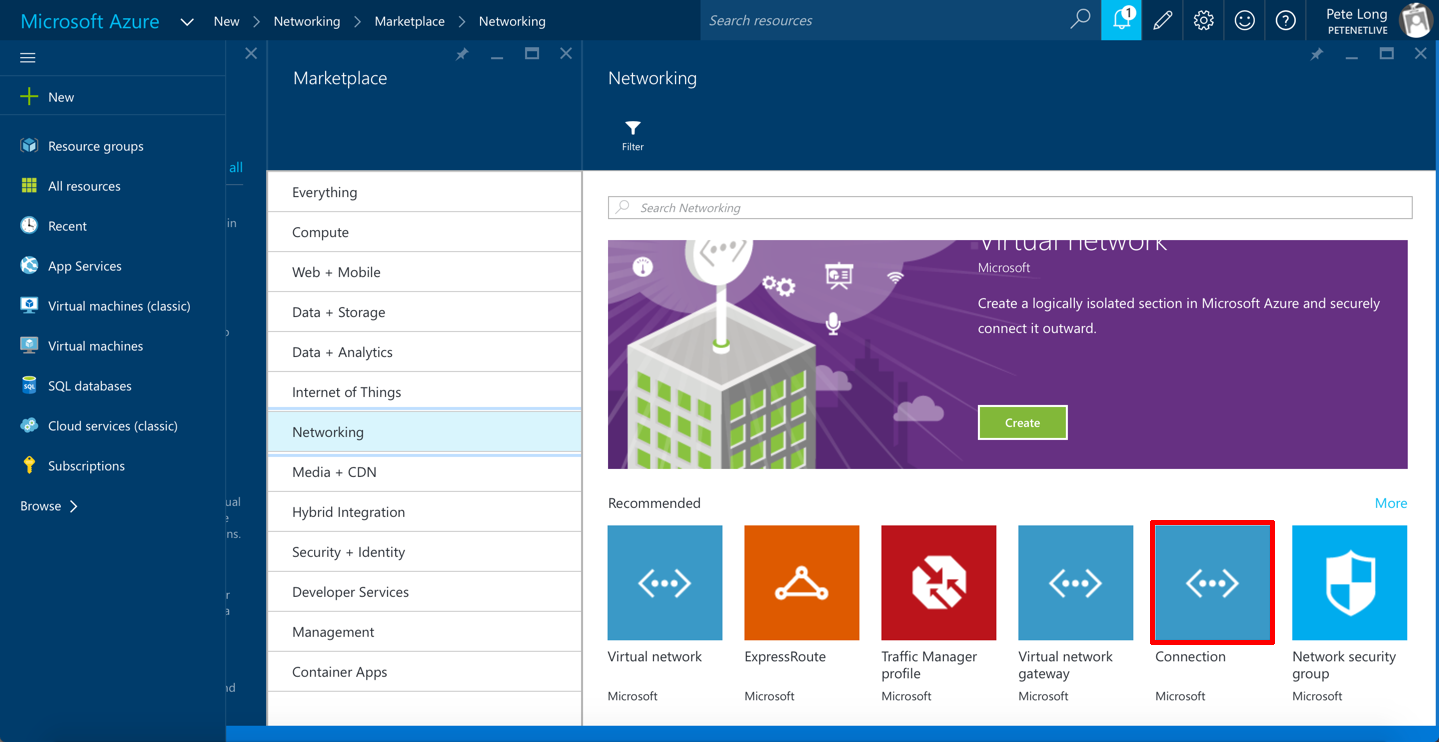Click the Microsoft publisher link in banner
1439x742 pixels.
tap(1003, 268)
